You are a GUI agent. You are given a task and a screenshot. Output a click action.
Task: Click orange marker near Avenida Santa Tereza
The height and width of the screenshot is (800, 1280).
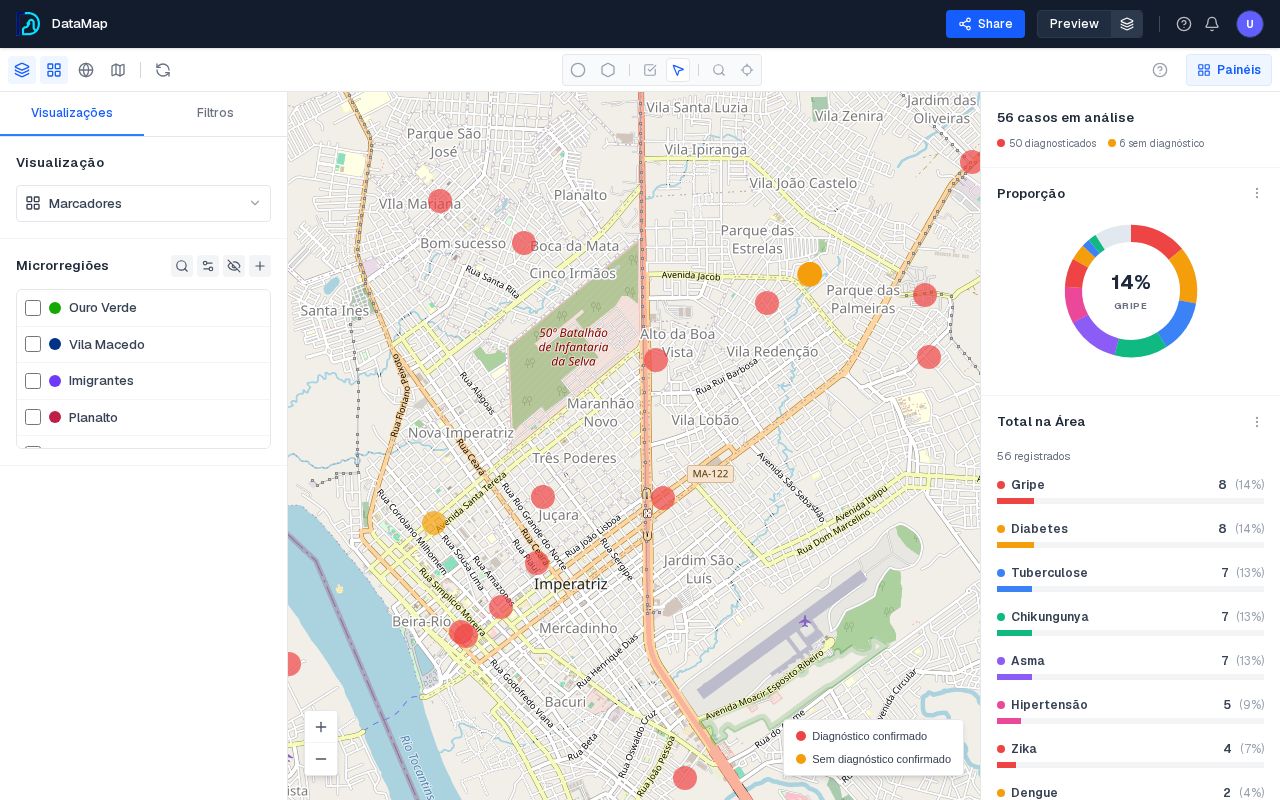pyautogui.click(x=434, y=523)
